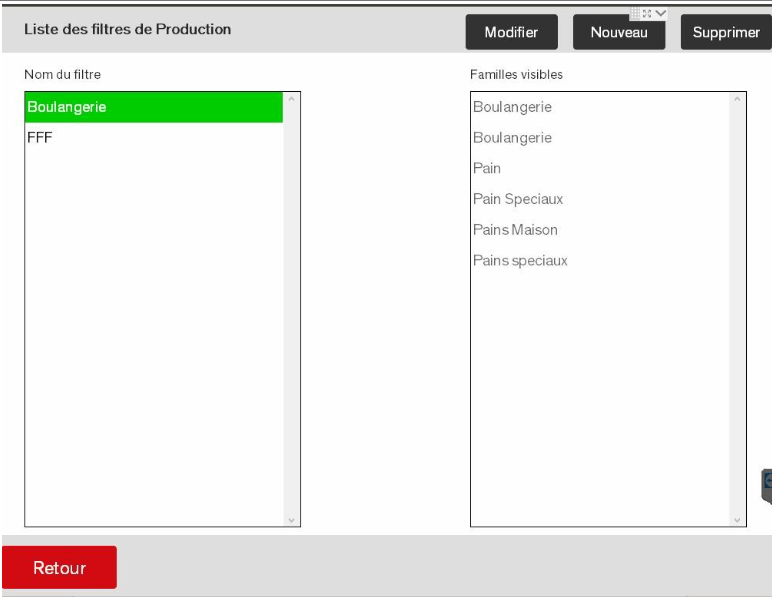Open the chevron dropdown in floating toolbar

(661, 13)
